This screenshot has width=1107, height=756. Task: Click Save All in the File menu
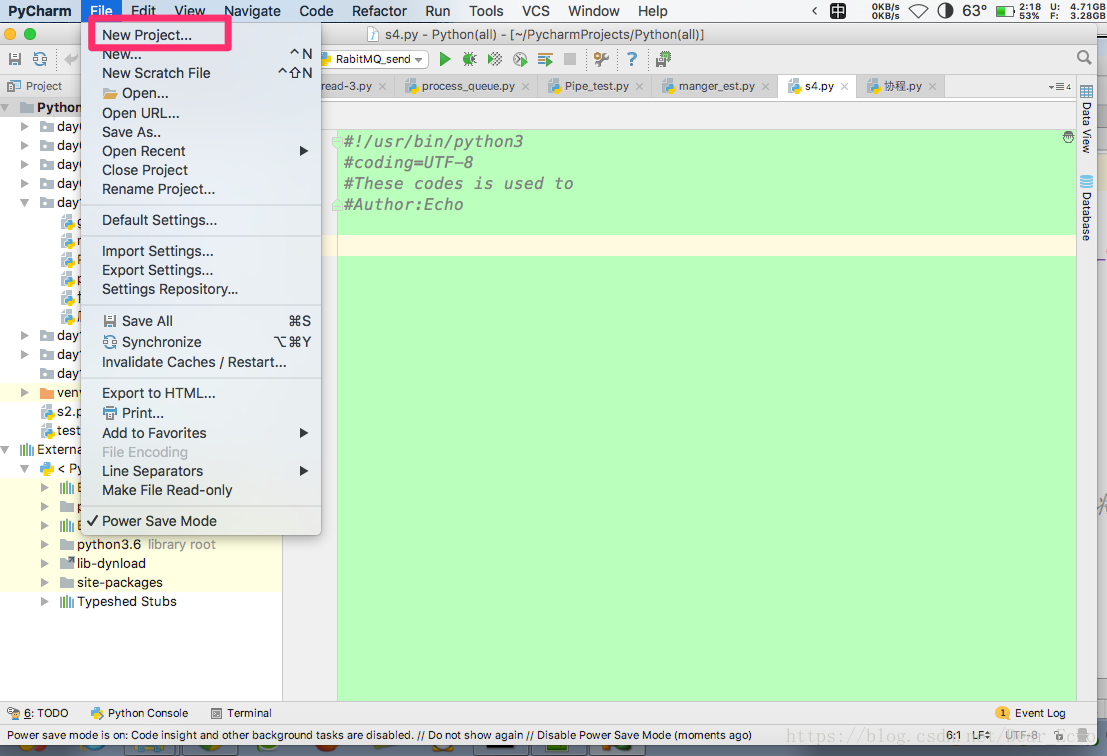coord(201,321)
